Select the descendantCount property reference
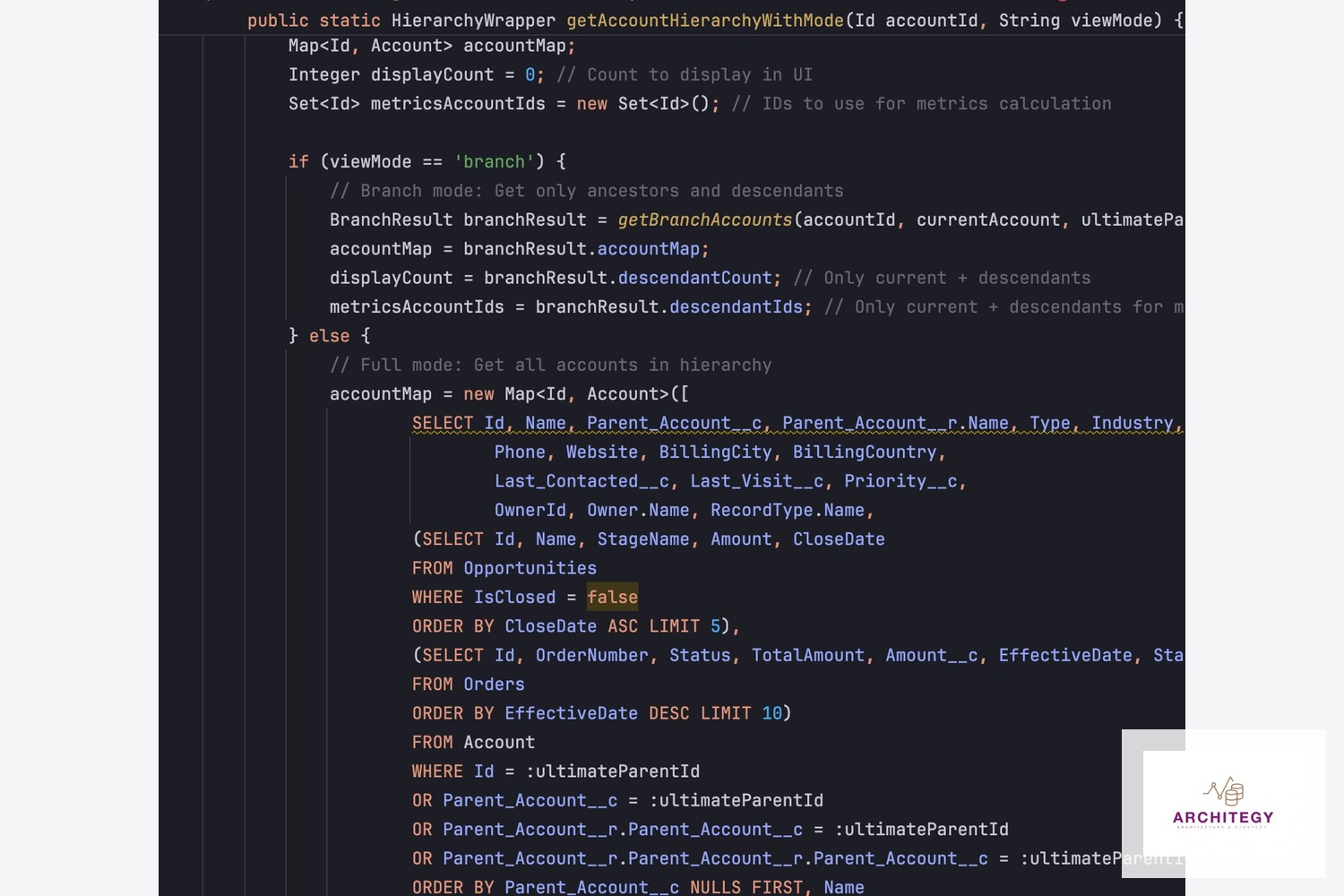Screen dimensions: 1344x896 [x=694, y=278]
